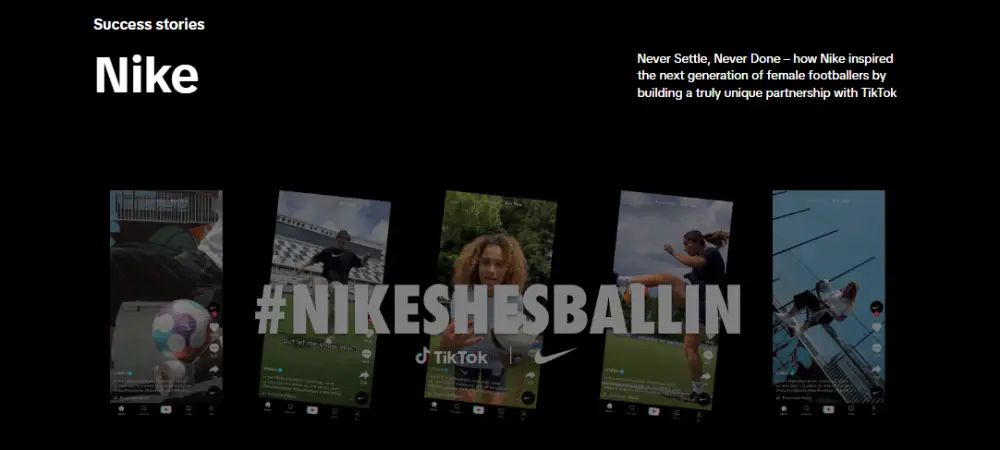Tap Nike sound disc on blue-sky staircase video
Image resolution: width=1000 pixels, height=450 pixels.
tap(877, 393)
